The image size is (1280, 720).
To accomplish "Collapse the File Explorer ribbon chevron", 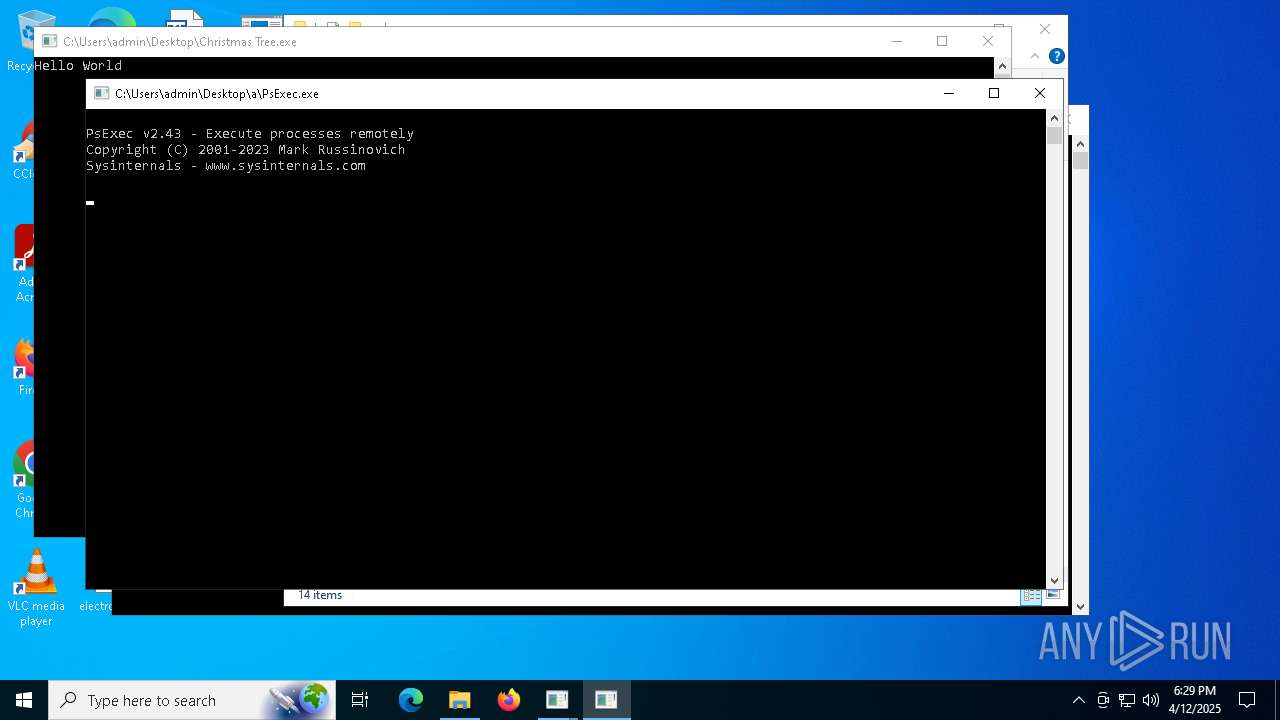I will tap(1035, 56).
